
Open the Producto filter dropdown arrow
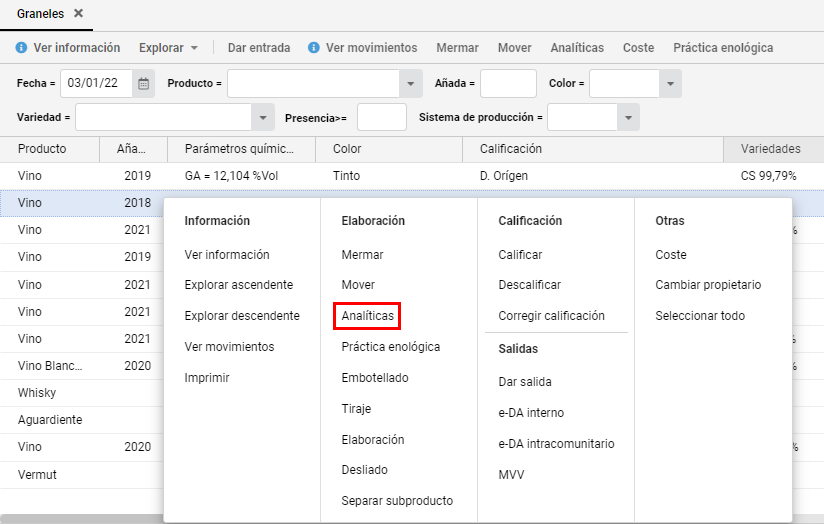[410, 84]
